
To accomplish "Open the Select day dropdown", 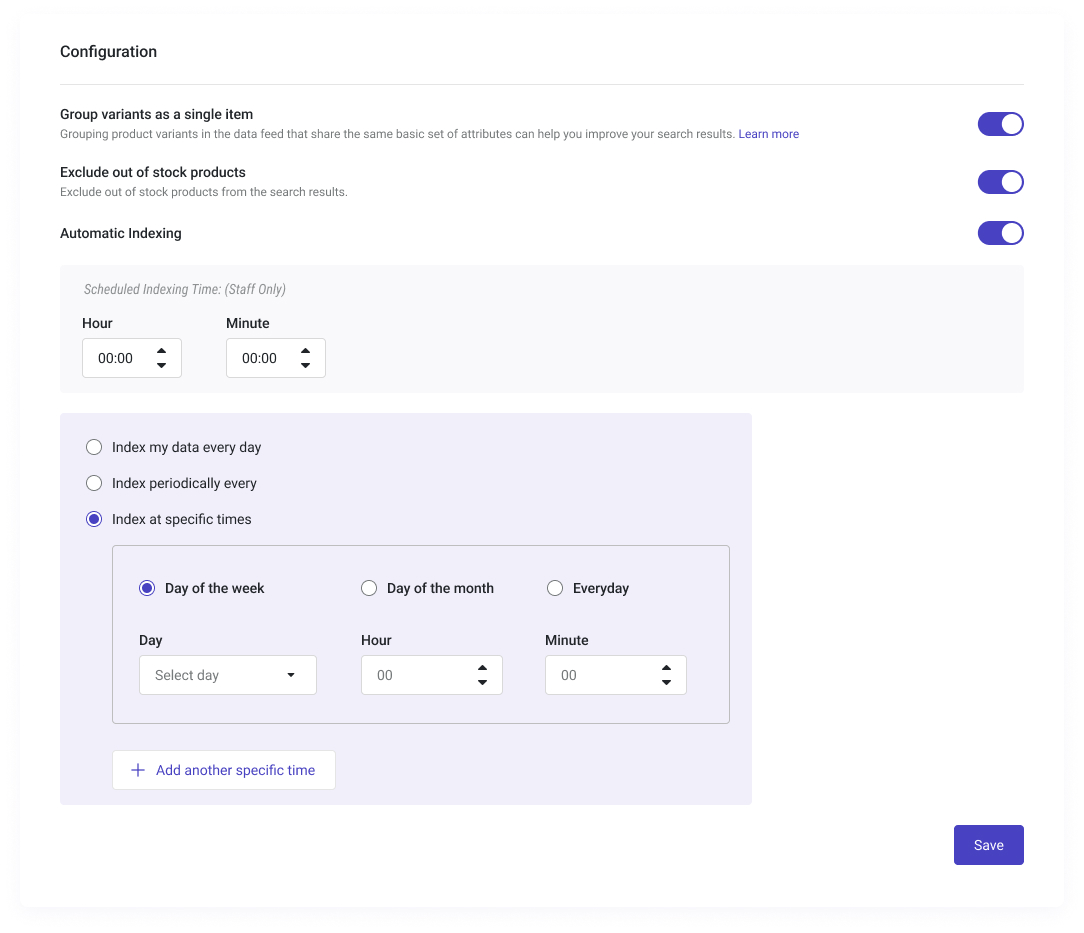I will (227, 675).
